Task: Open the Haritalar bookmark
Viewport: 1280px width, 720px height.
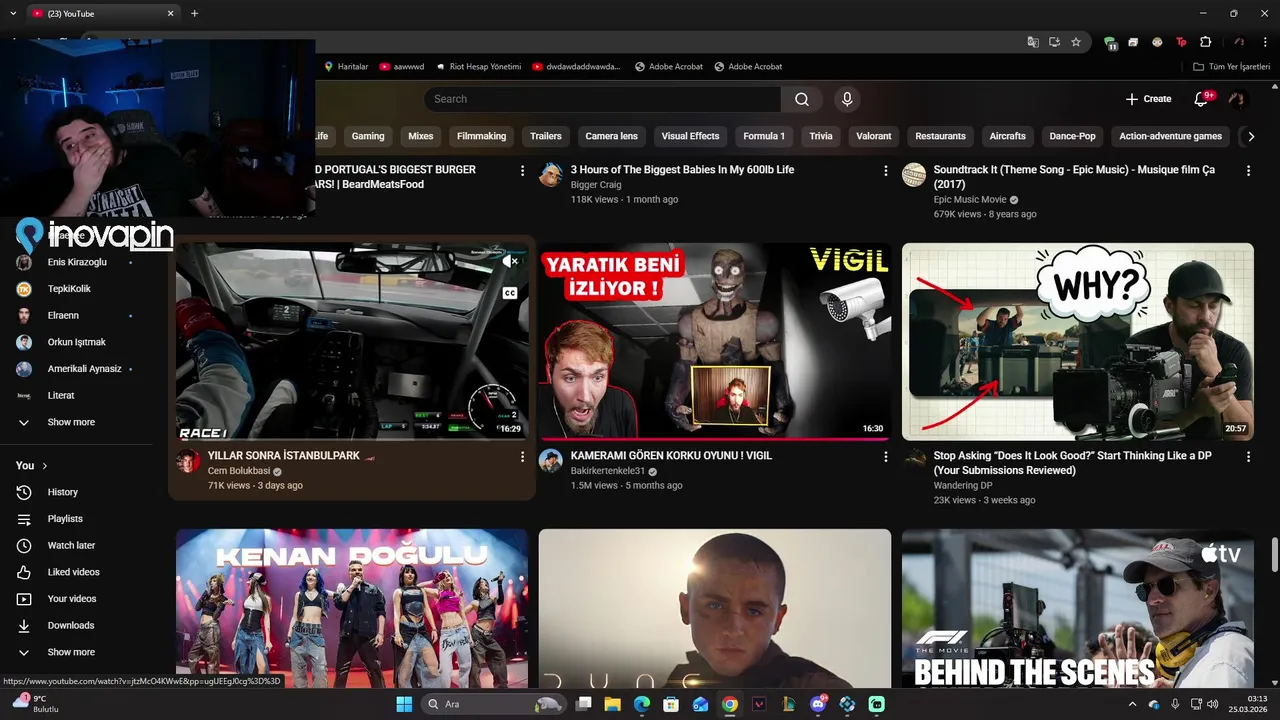Action: point(346,67)
